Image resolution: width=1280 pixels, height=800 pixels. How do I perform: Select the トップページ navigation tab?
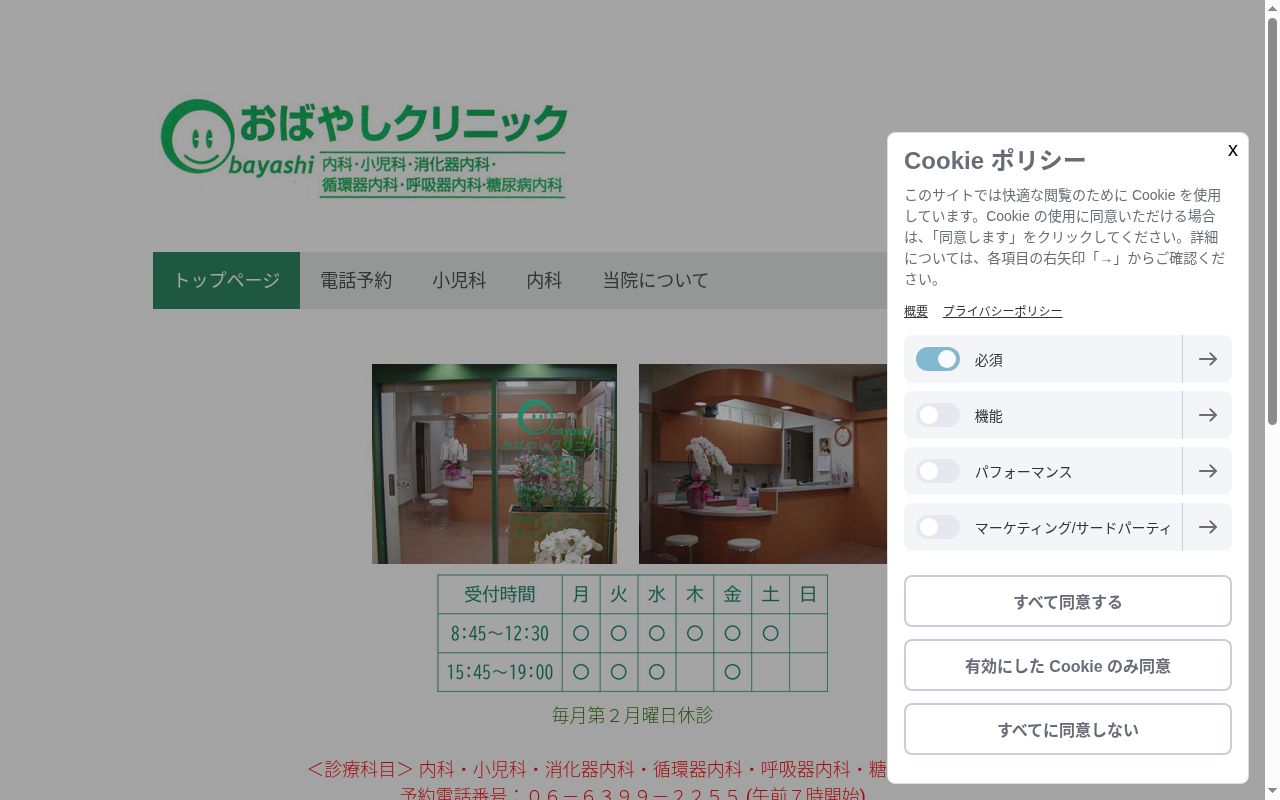coord(226,280)
